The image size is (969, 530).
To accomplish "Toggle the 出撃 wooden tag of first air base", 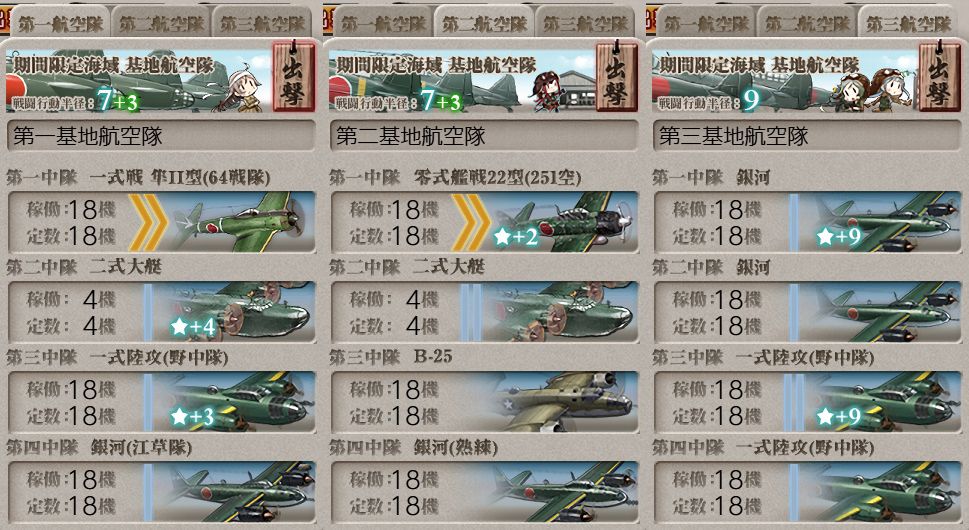I will pyautogui.click(x=293, y=77).
